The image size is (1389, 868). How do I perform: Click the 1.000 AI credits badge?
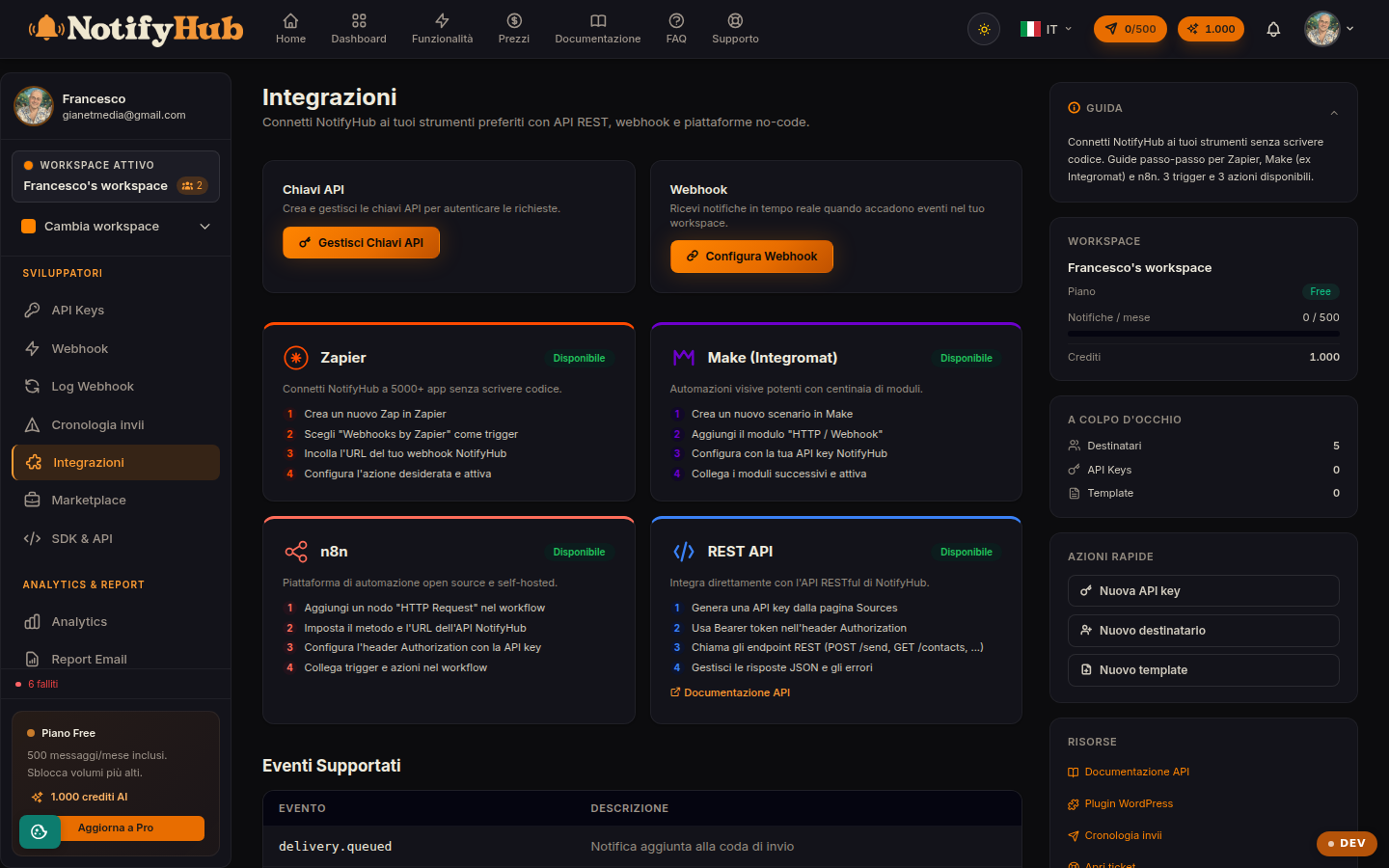(1211, 29)
